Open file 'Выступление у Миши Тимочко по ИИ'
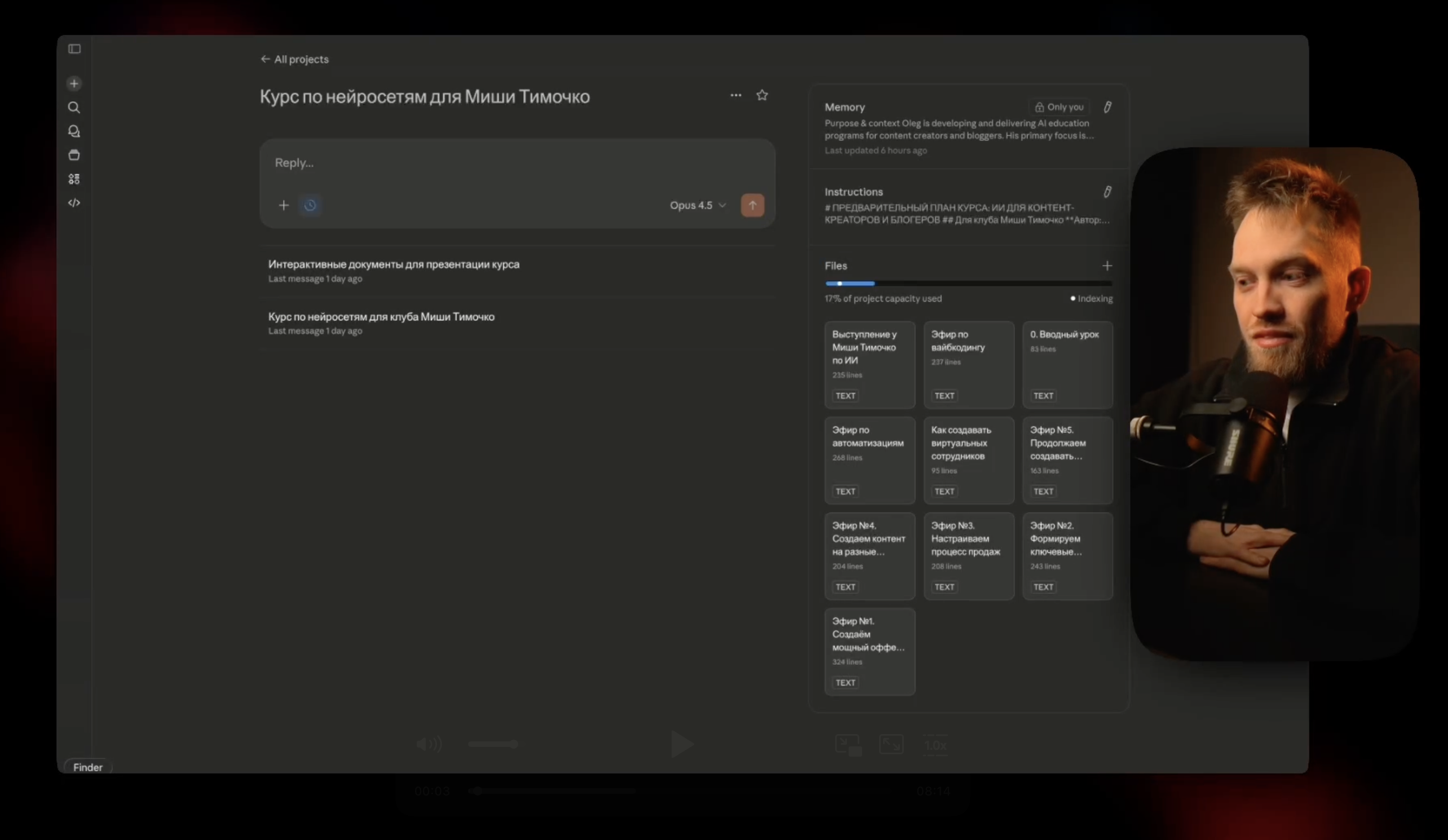The height and width of the screenshot is (840, 1448). (870, 365)
